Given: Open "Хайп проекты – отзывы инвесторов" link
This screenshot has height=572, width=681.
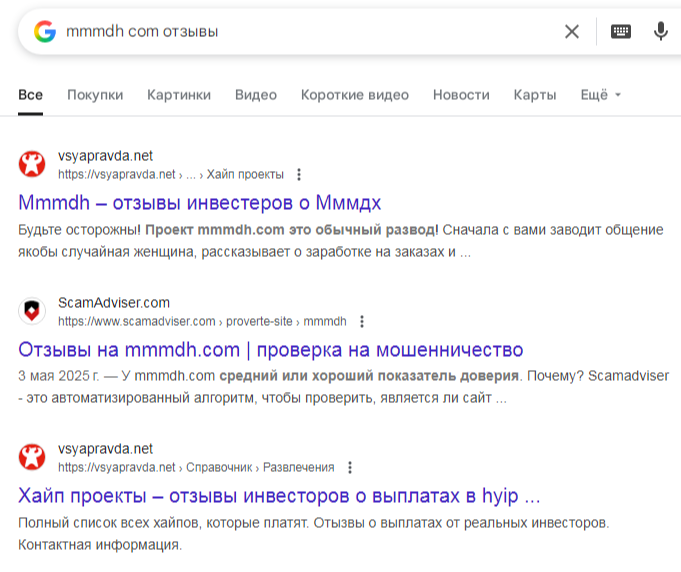Looking at the screenshot, I should tap(279, 496).
